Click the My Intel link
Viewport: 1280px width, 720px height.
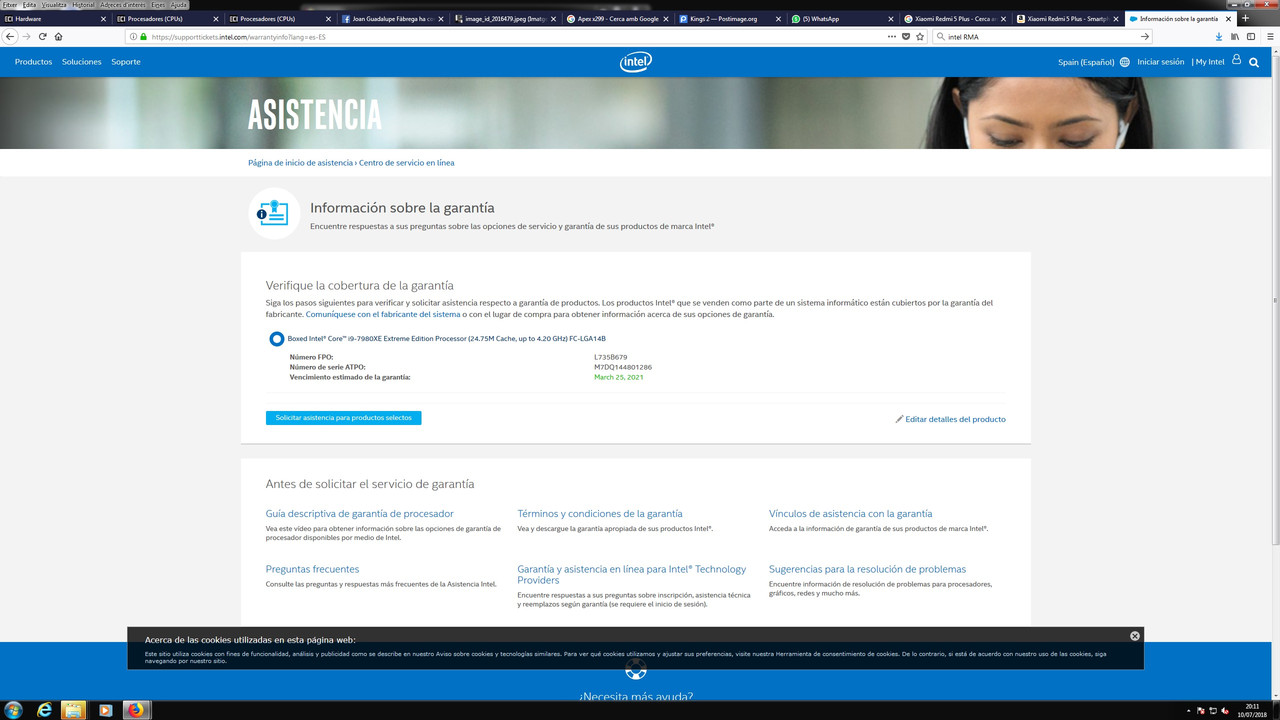[1210, 62]
